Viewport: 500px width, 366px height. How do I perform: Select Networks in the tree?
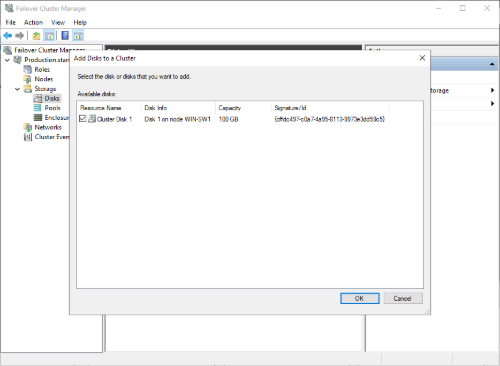(48, 127)
